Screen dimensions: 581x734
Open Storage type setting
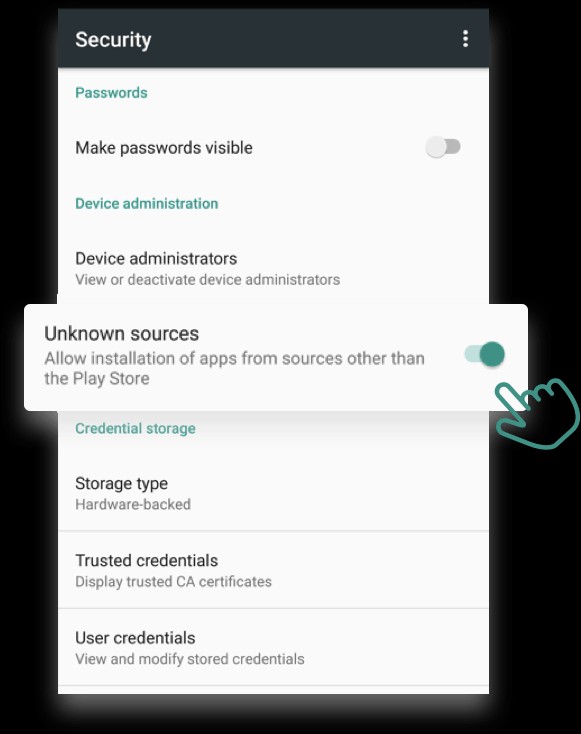coord(273,493)
